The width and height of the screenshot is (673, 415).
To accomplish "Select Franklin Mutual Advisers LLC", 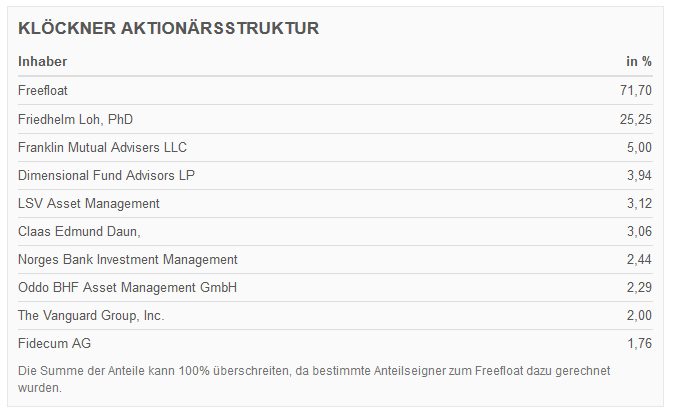I will pyautogui.click(x=102, y=147).
